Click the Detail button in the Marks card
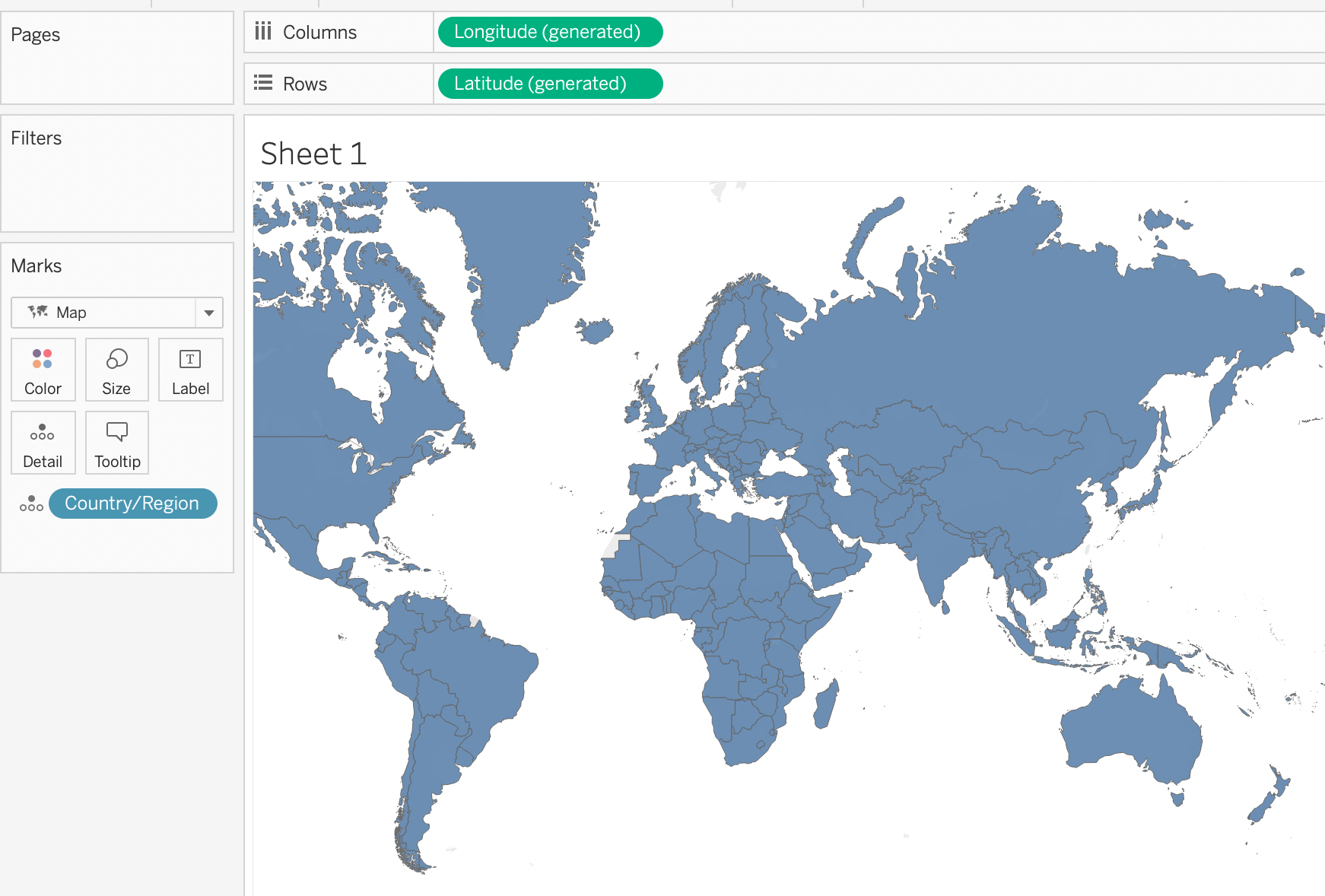This screenshot has width=1325, height=896. pos(43,443)
